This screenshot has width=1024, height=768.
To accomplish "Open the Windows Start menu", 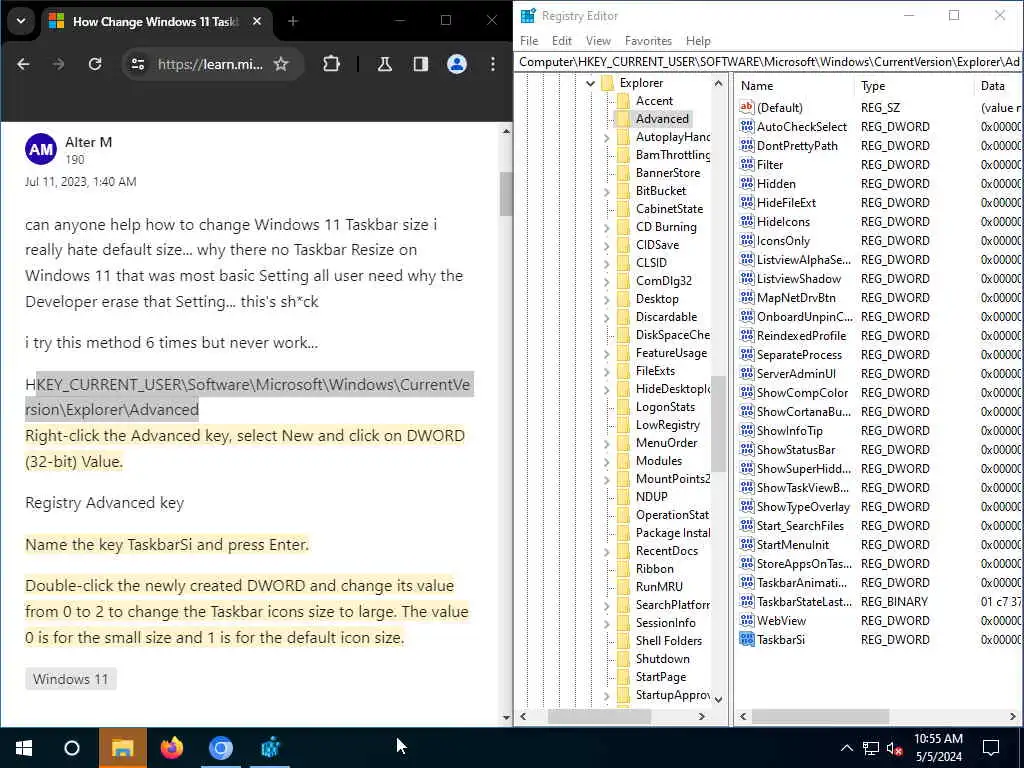I will tap(24, 748).
